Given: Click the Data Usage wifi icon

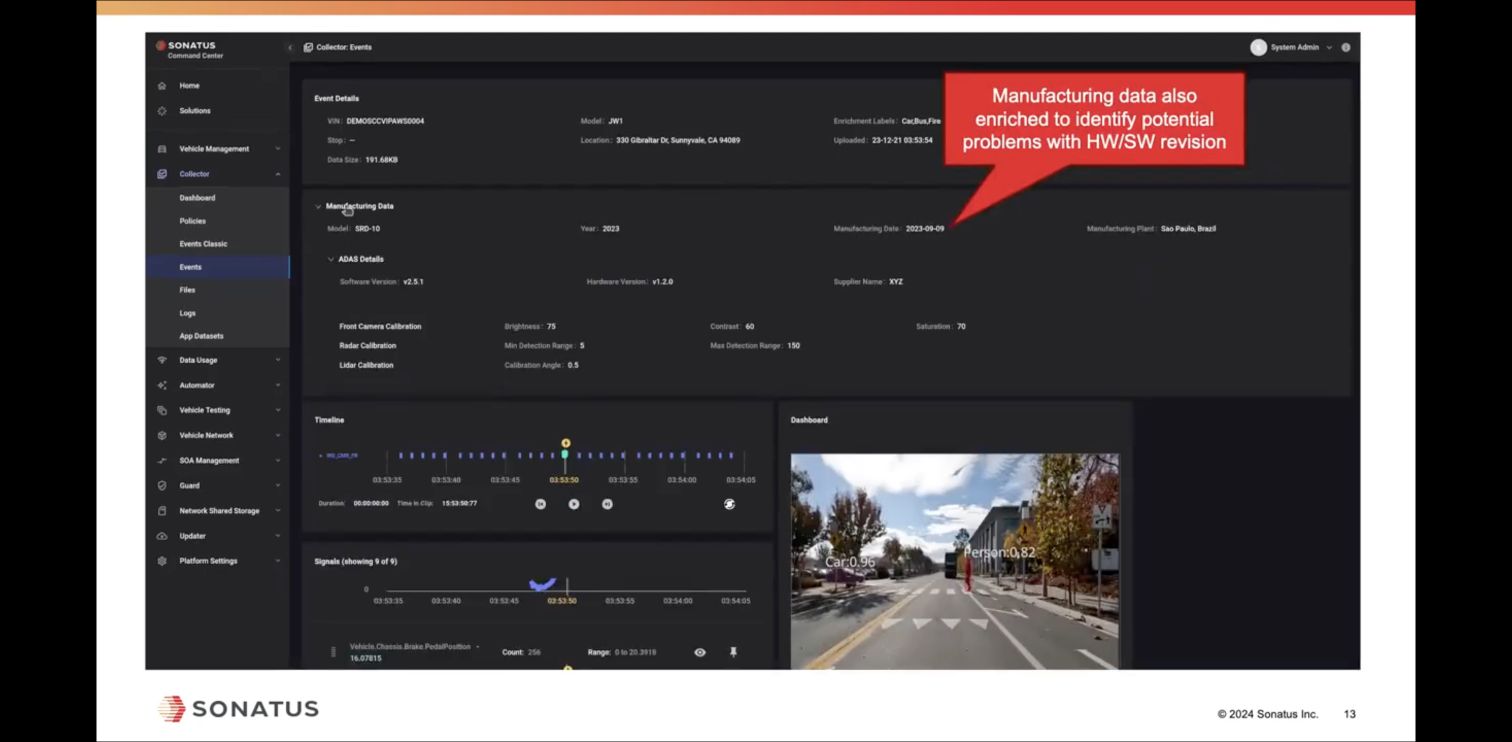Looking at the screenshot, I should [162, 360].
